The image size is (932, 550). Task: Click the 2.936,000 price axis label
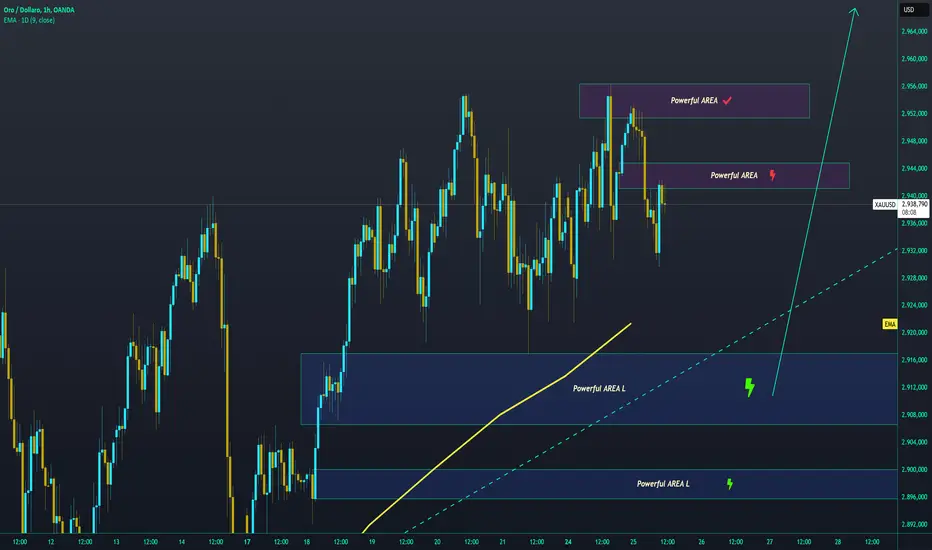pyautogui.click(x=914, y=224)
